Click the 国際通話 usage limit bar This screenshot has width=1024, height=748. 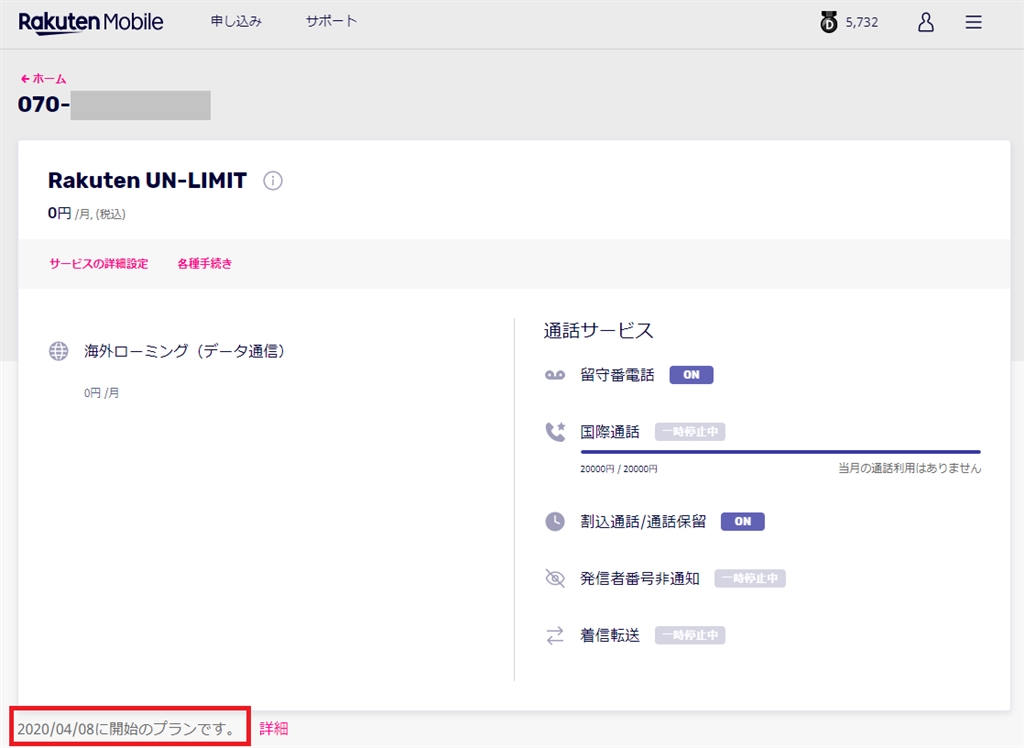click(780, 451)
